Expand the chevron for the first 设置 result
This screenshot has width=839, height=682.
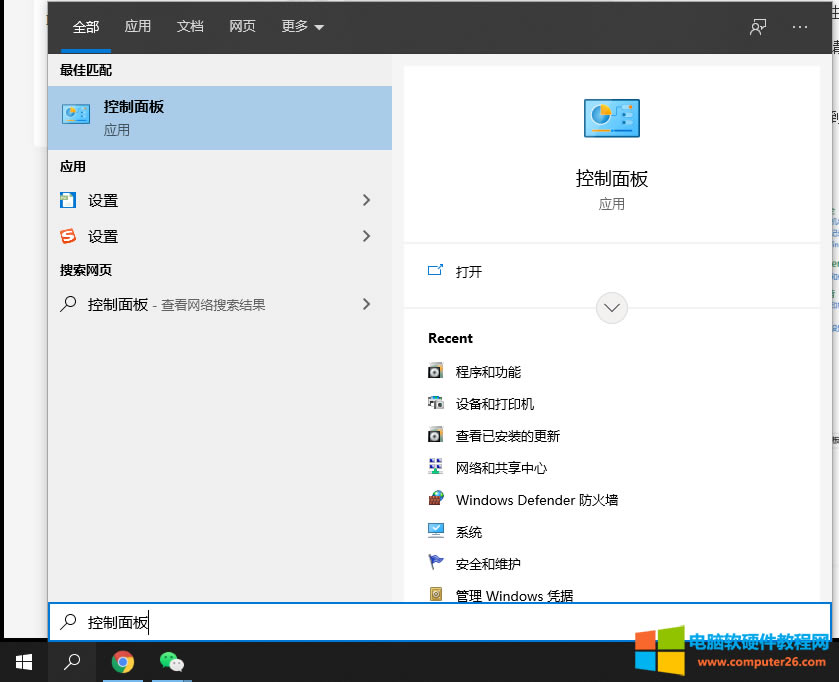click(366, 200)
